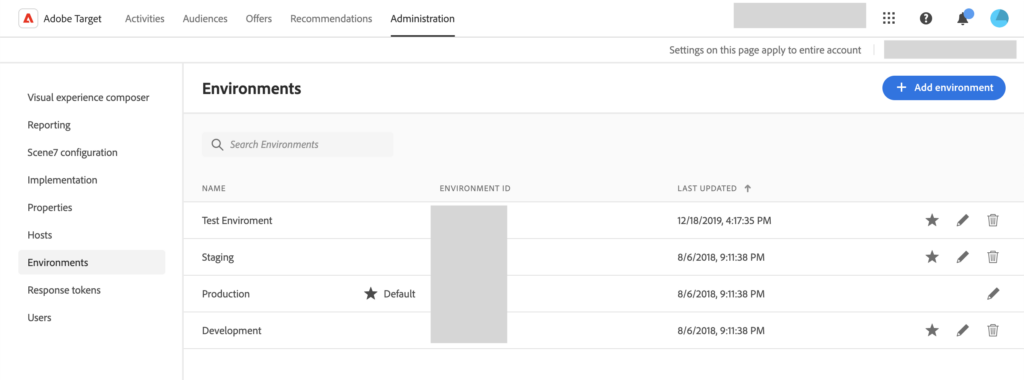Delete Test Enviroment using trash icon

point(993,221)
